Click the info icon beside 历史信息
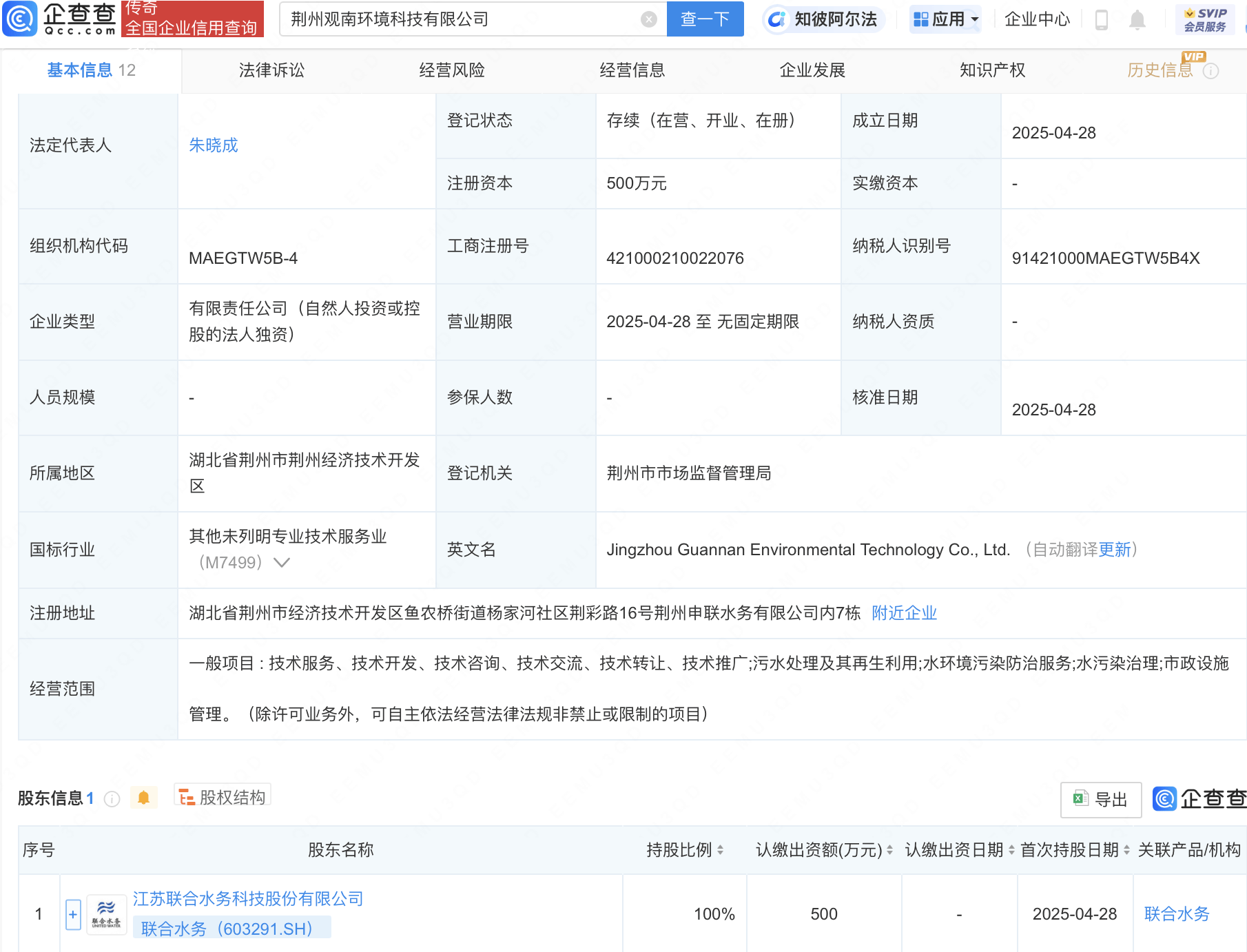 click(1210, 71)
